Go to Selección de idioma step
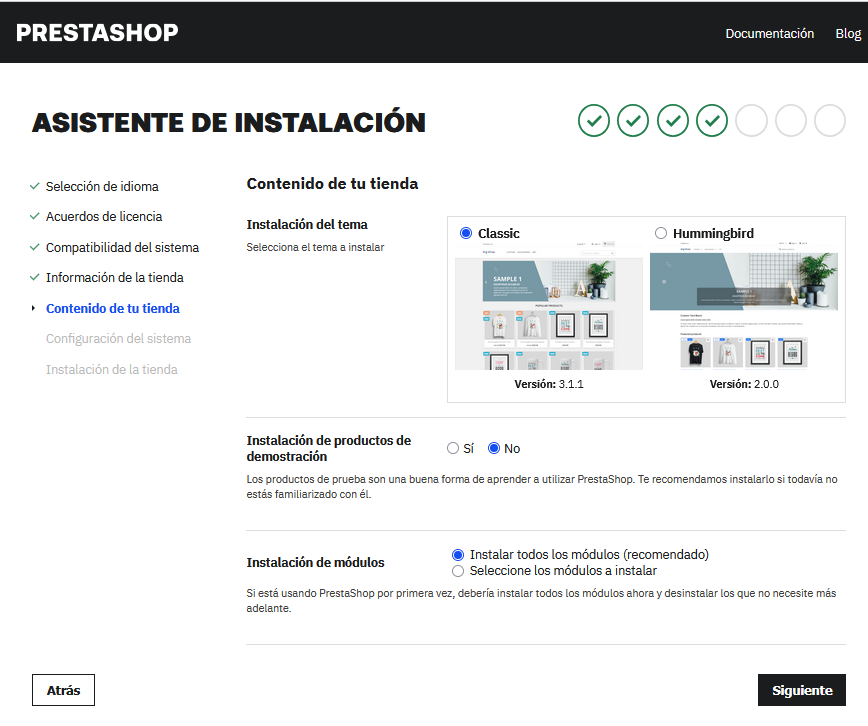 point(102,187)
